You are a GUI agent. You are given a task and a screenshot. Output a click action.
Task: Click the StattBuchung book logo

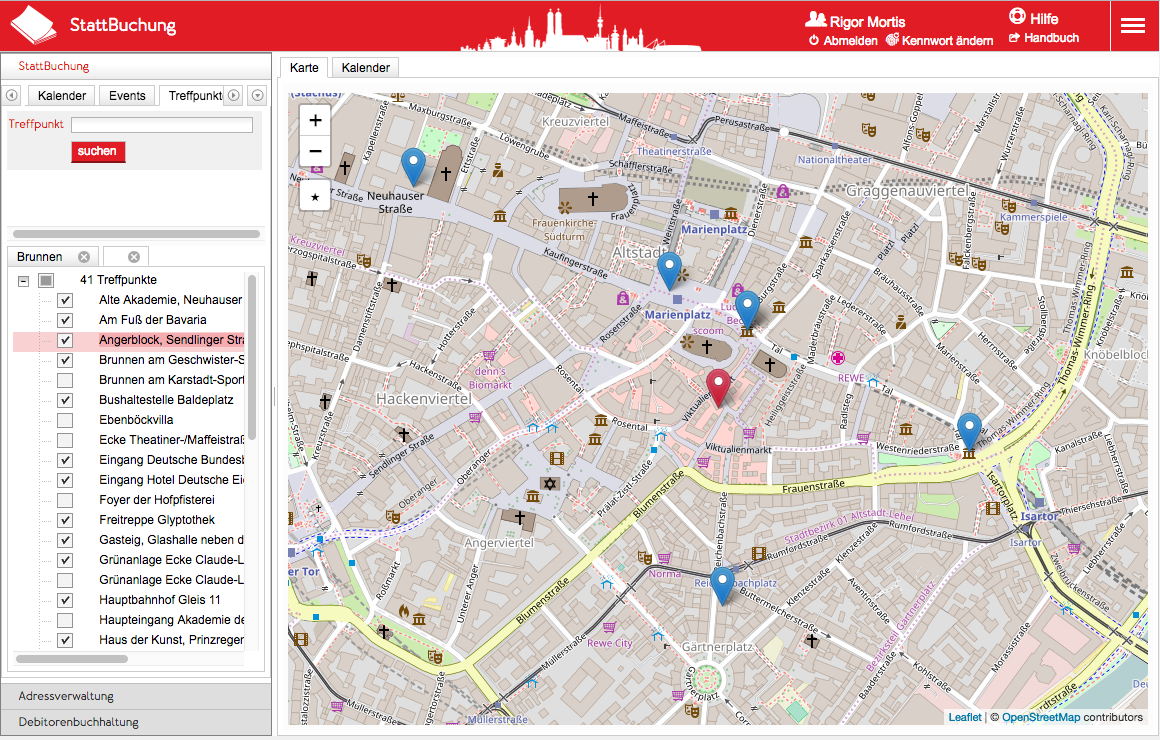(34, 26)
